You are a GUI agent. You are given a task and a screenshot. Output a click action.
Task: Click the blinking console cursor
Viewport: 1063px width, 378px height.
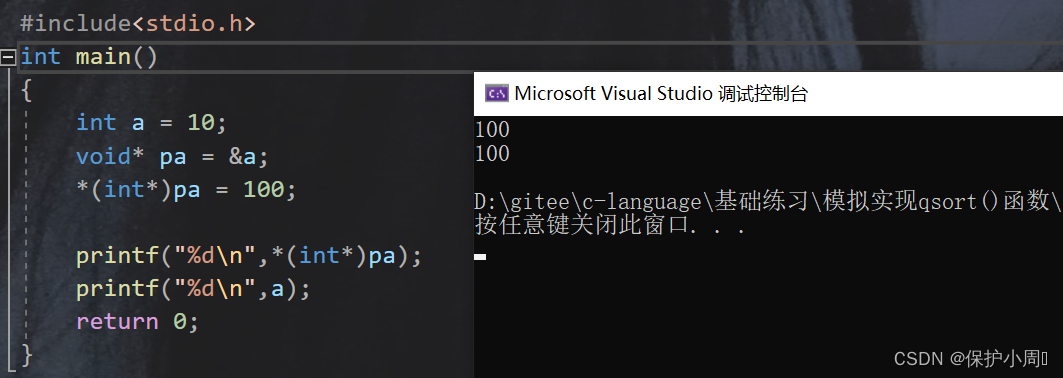481,257
